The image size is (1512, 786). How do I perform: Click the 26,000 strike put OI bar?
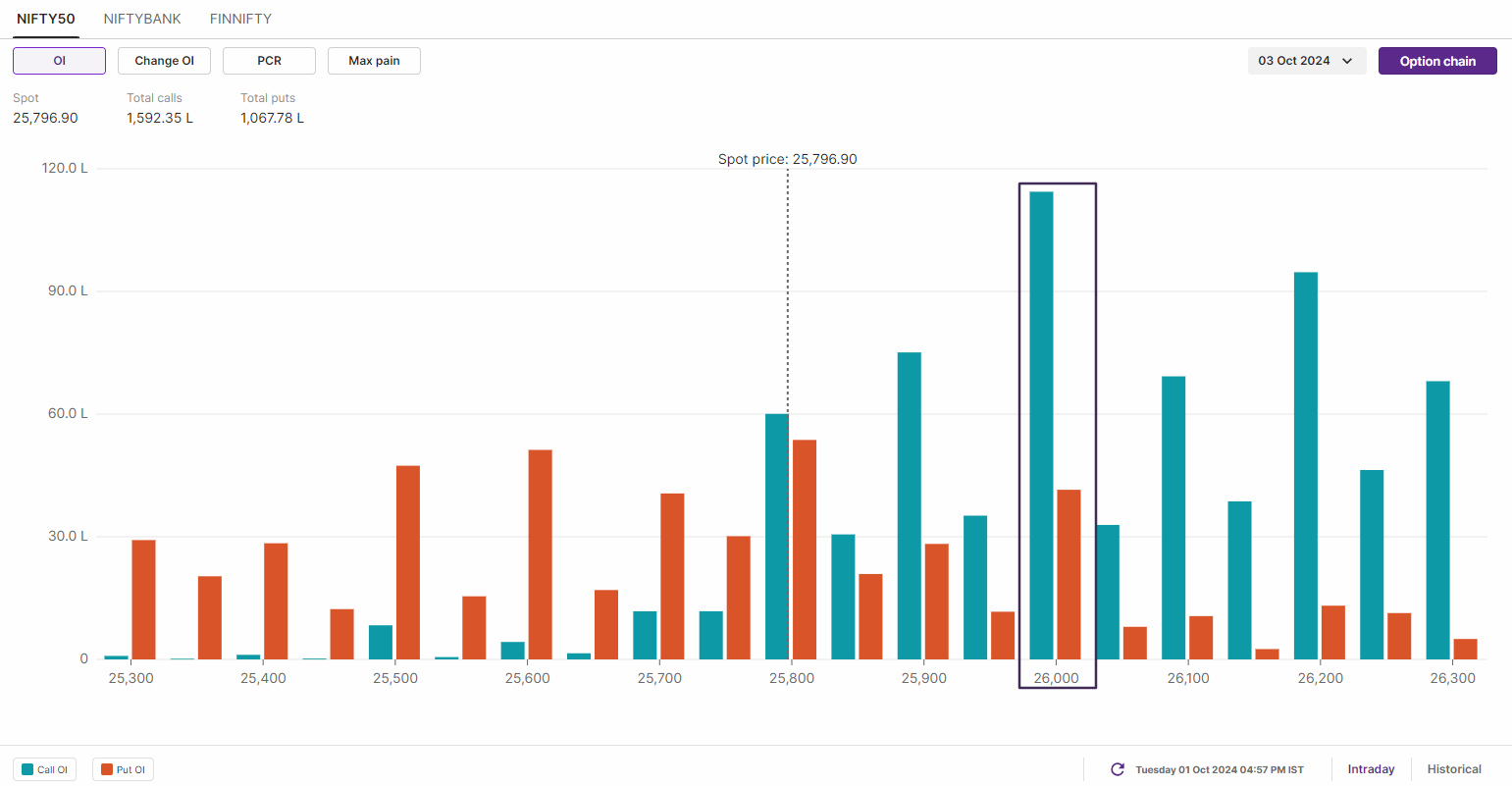pos(1069,574)
